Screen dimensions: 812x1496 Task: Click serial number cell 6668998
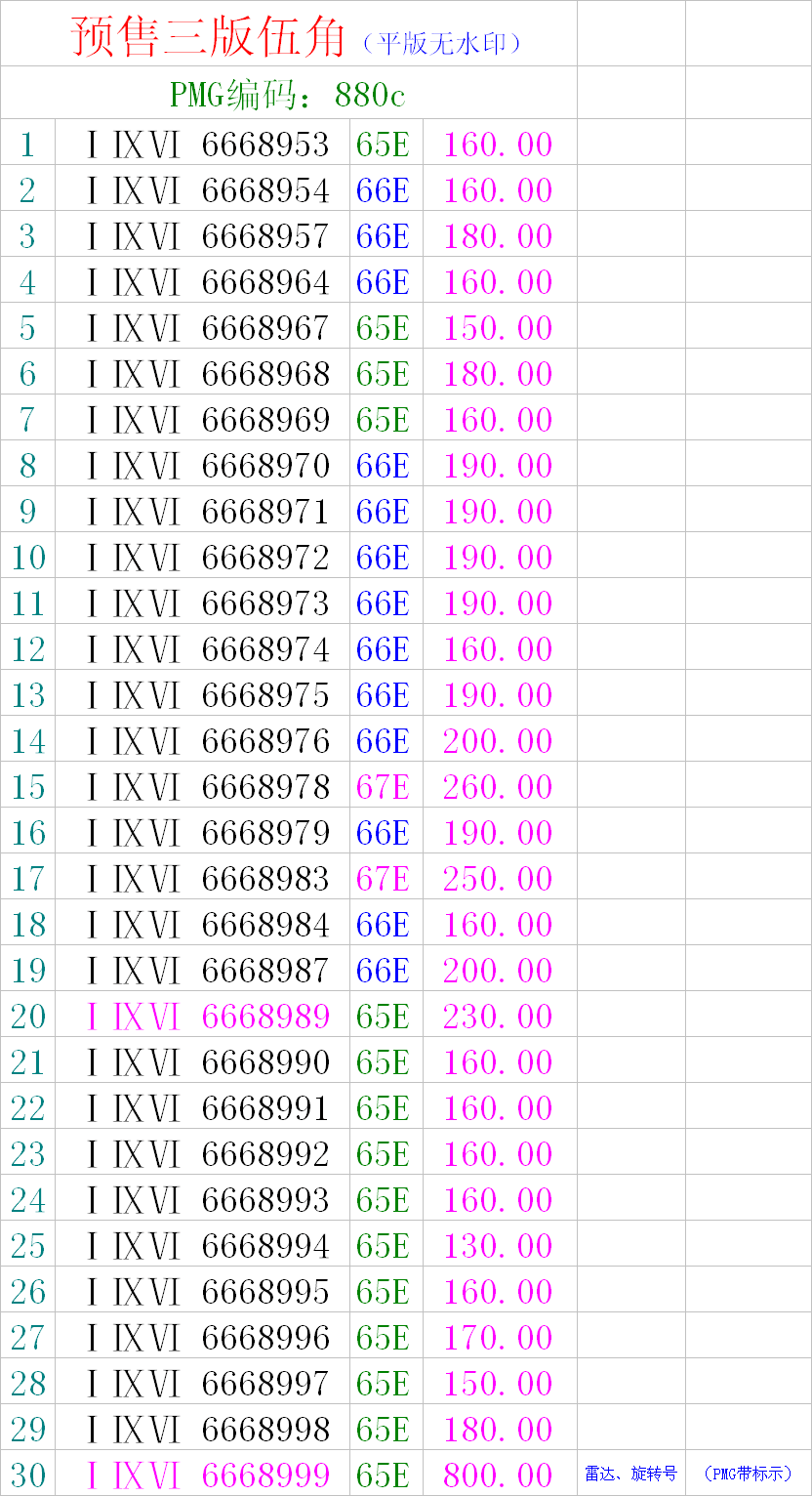point(203,1430)
